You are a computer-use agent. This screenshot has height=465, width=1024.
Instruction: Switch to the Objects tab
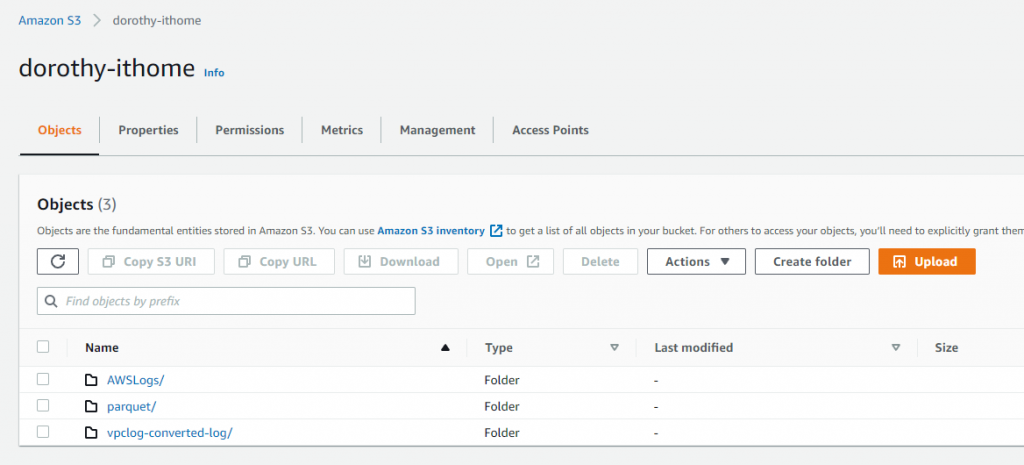pyautogui.click(x=59, y=130)
